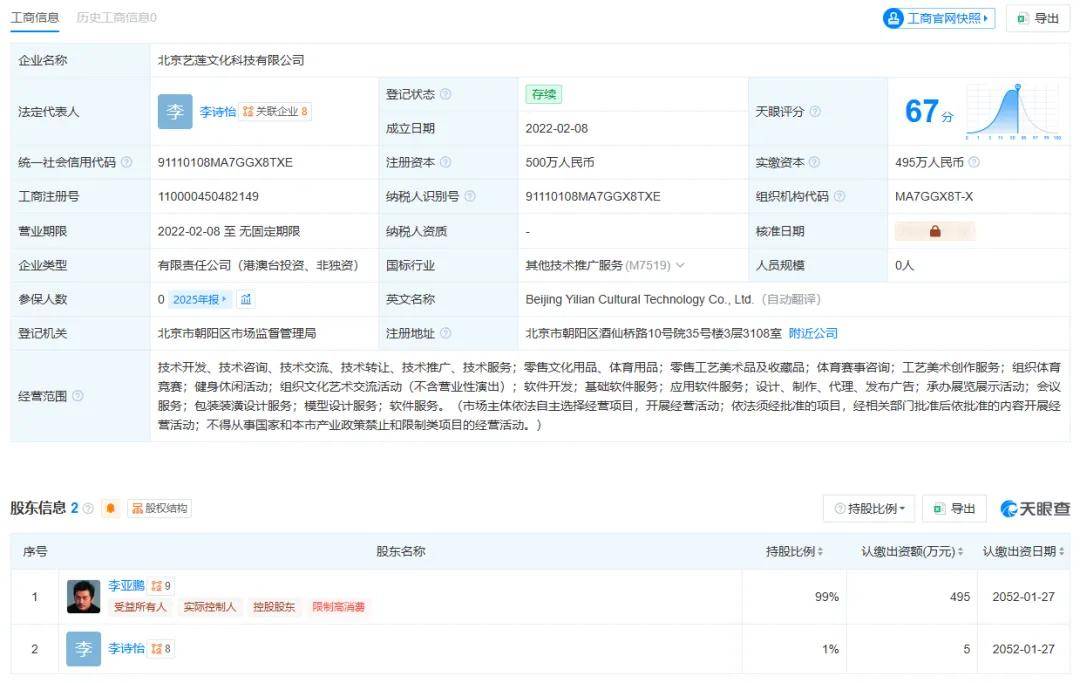Click the 存续 status tag
The width and height of the screenshot is (1080, 683).
(x=543, y=94)
